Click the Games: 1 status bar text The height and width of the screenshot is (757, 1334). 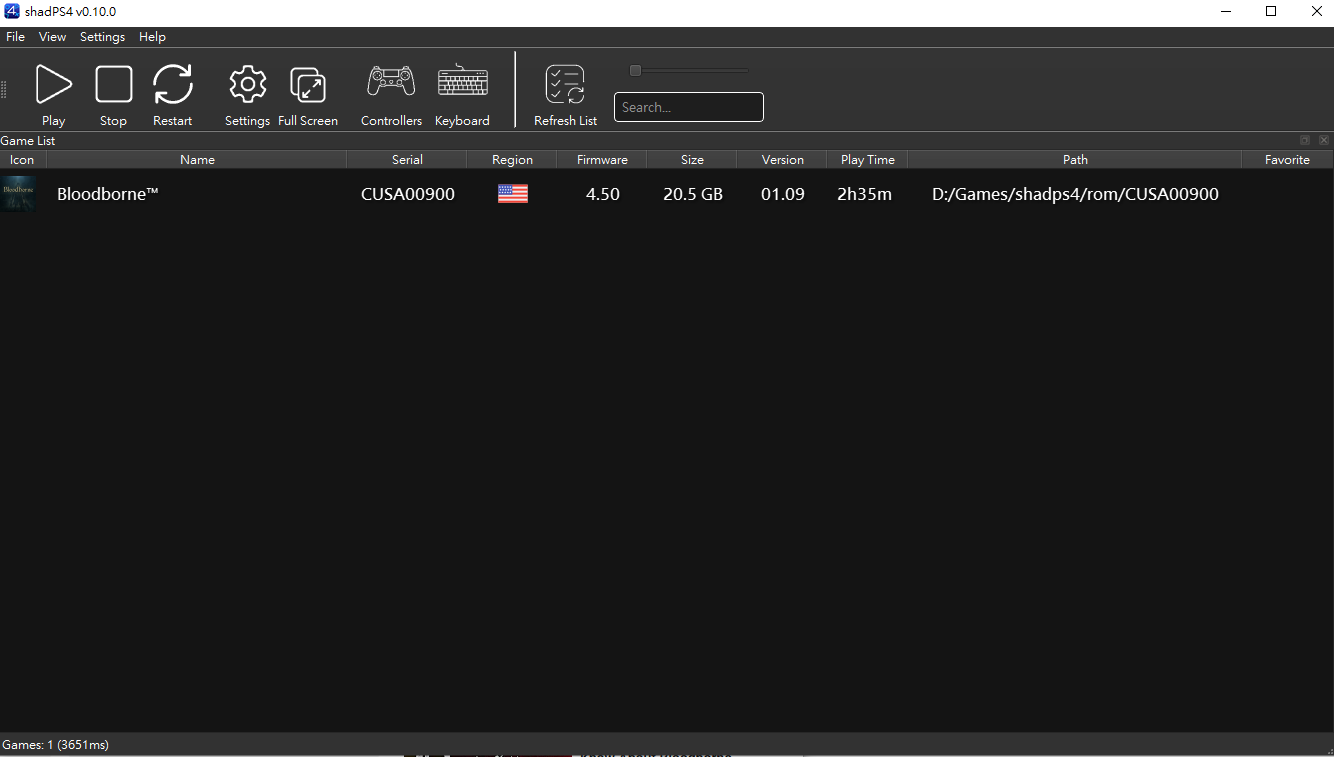tap(56, 745)
